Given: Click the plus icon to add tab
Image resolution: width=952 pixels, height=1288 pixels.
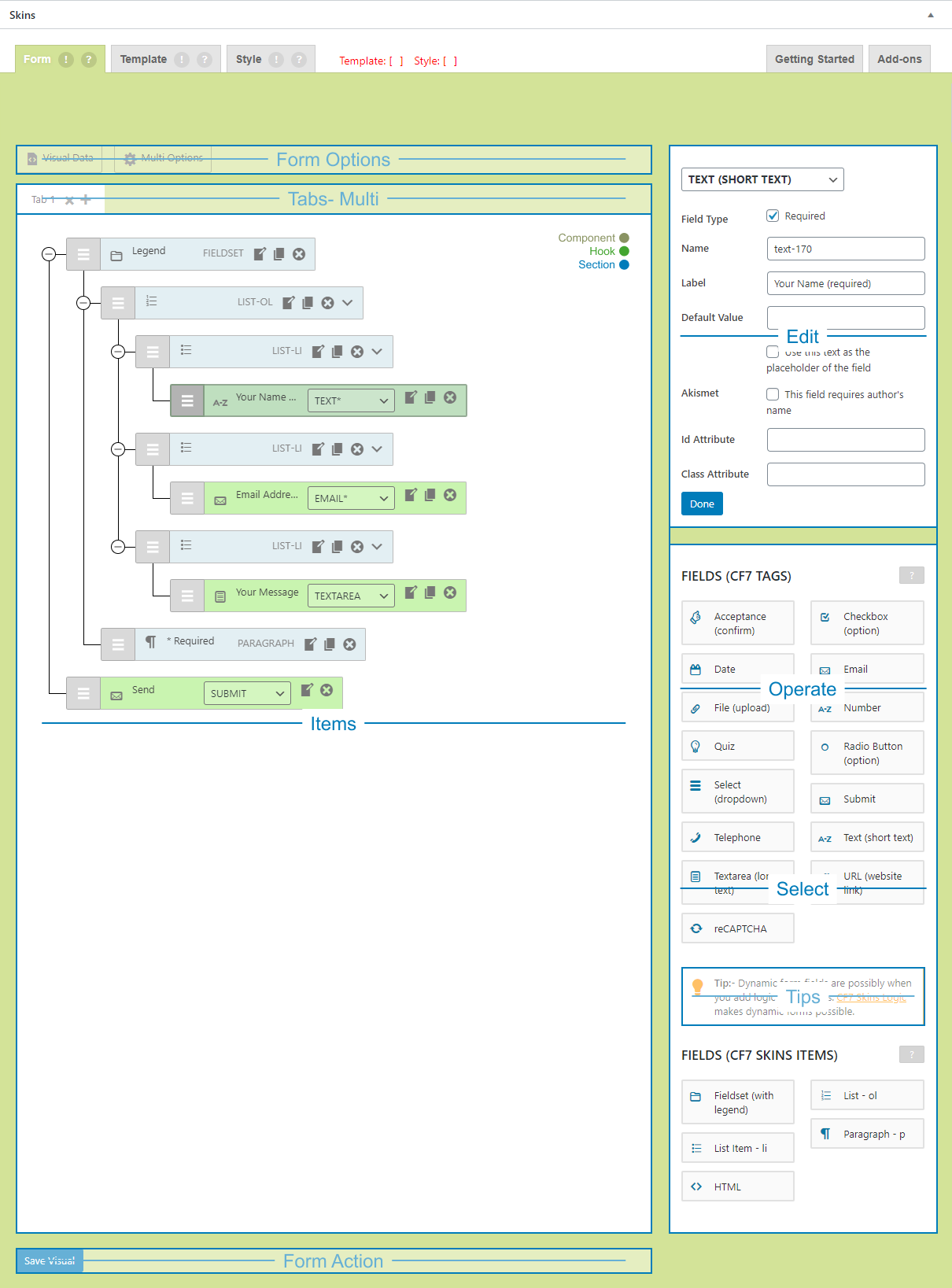Looking at the screenshot, I should pyautogui.click(x=86, y=200).
